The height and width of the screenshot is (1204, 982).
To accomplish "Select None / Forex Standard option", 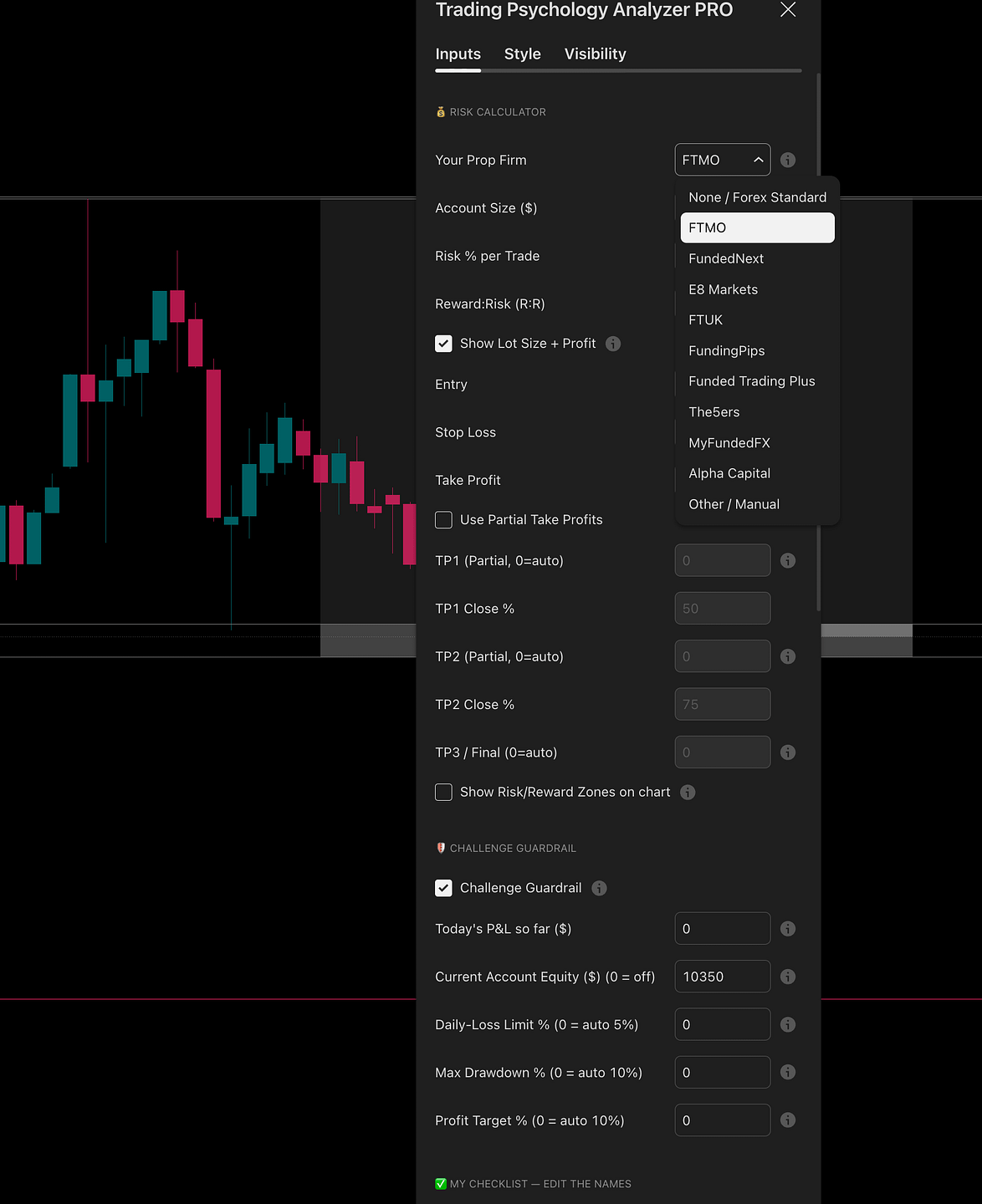I will click(757, 197).
